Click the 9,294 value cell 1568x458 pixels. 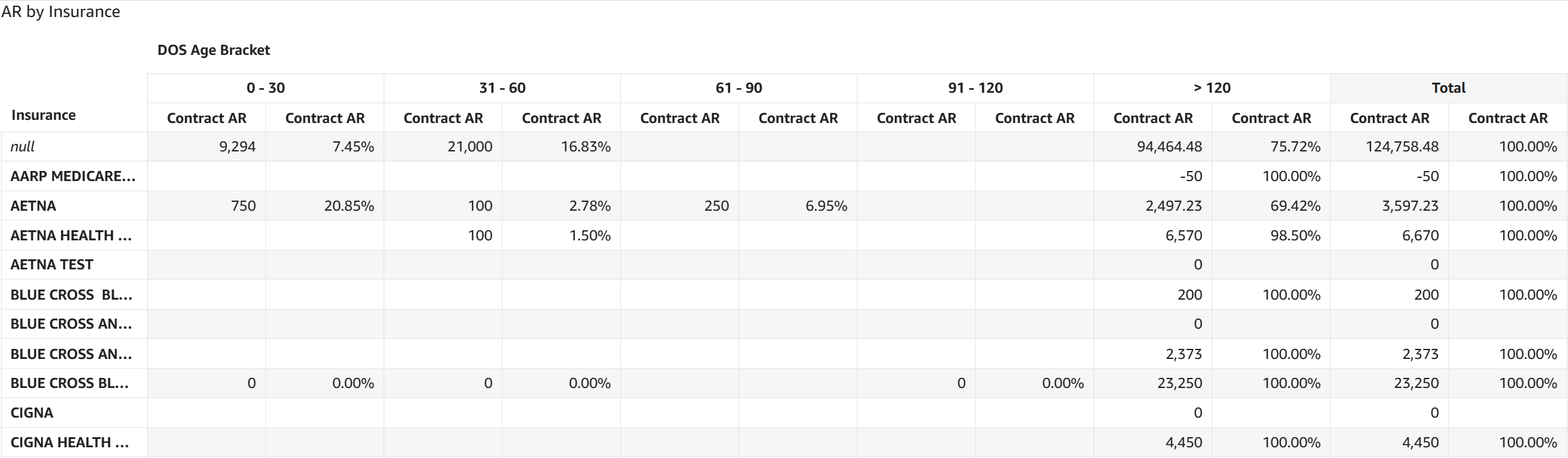[x=237, y=147]
